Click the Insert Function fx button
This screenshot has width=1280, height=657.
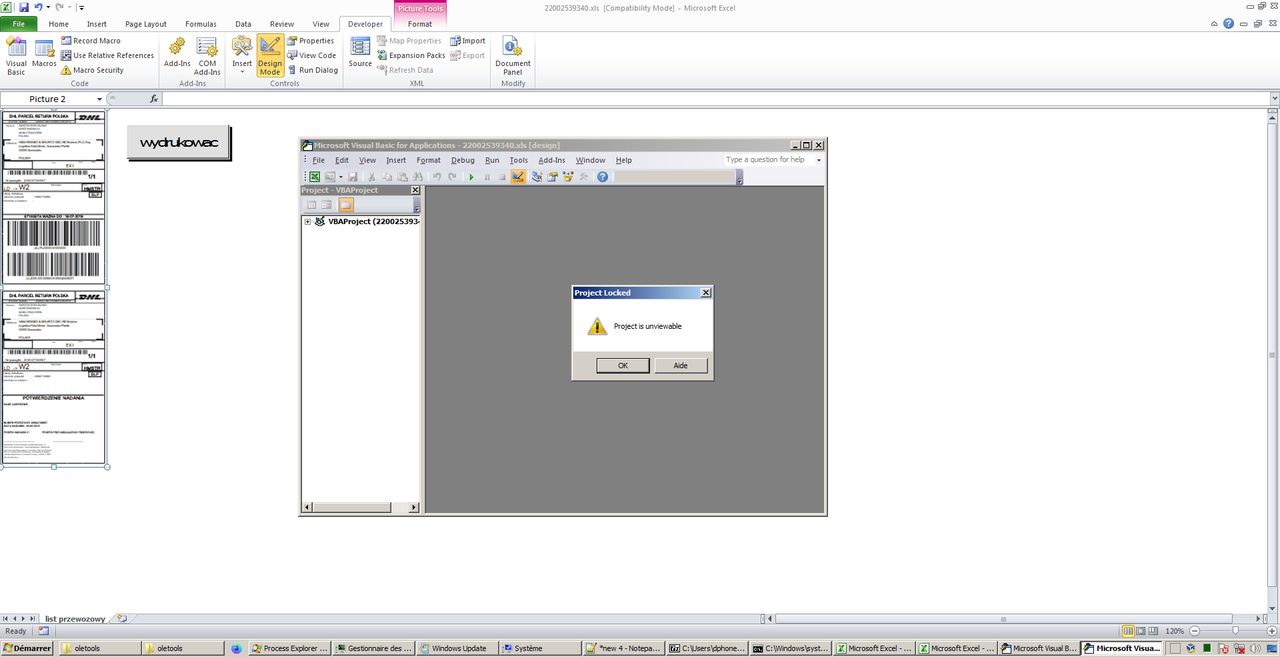[x=154, y=99]
